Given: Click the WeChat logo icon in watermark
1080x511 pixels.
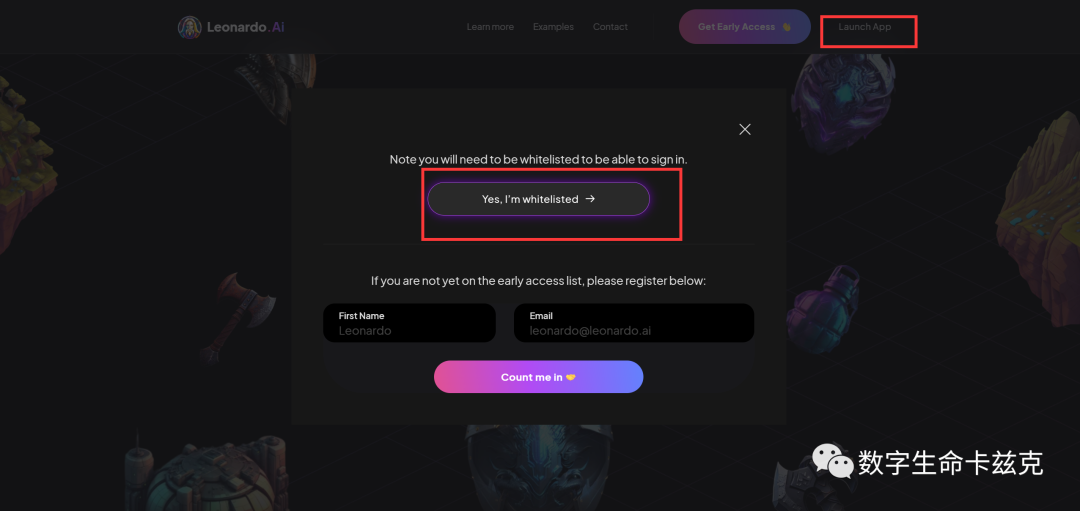Looking at the screenshot, I should pyautogui.click(x=832, y=461).
